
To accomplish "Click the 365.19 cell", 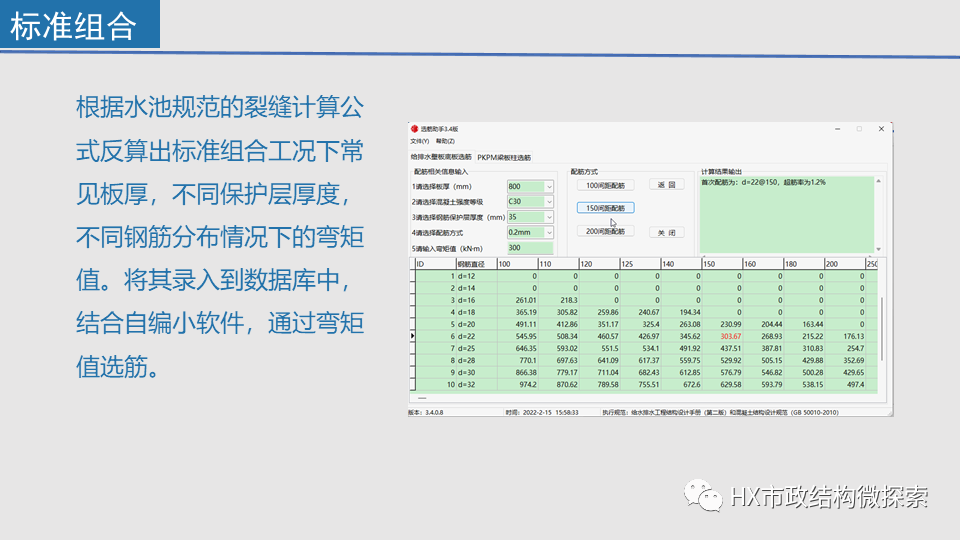I will point(517,312).
